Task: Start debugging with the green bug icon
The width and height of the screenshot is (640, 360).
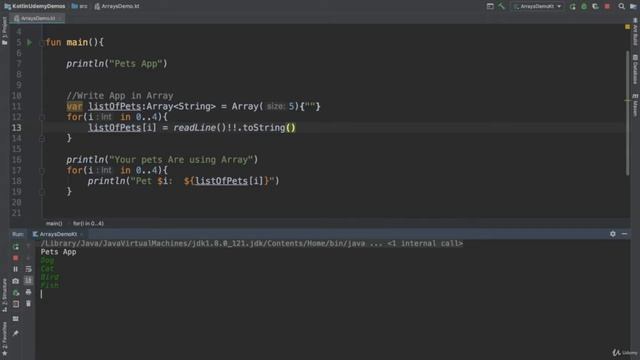Action: [x=584, y=6]
